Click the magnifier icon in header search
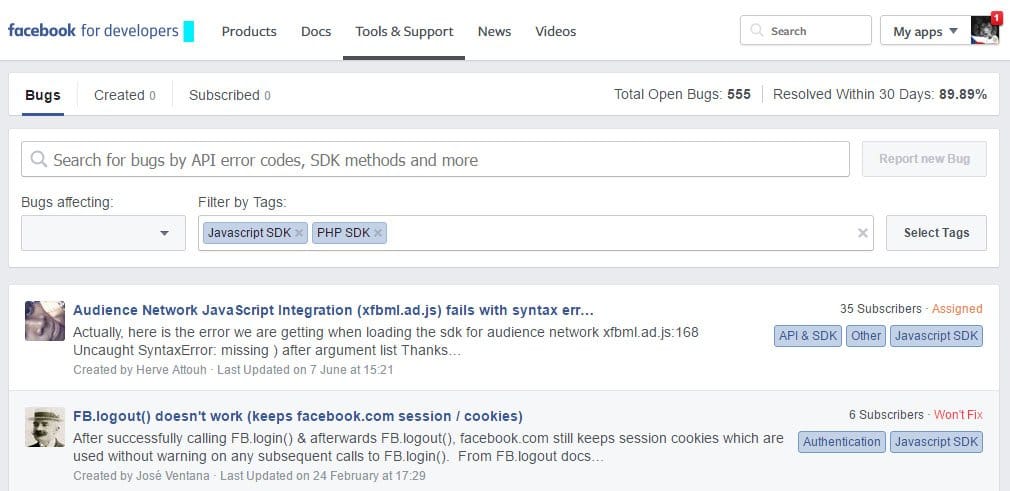Viewport: 1010px width, 491px height. click(757, 31)
